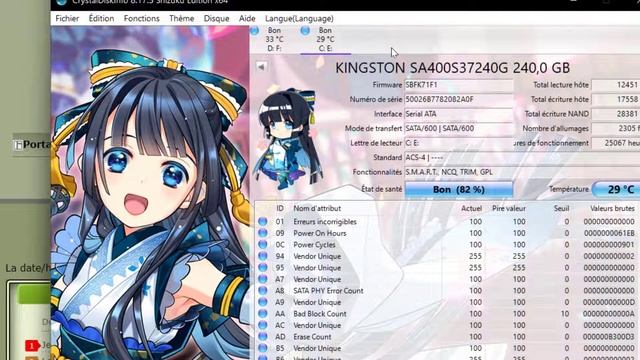Click the Fonctionnalités field S.M.A.R.T., NCQ, TRIM
The image size is (640, 360).
pos(522,172)
